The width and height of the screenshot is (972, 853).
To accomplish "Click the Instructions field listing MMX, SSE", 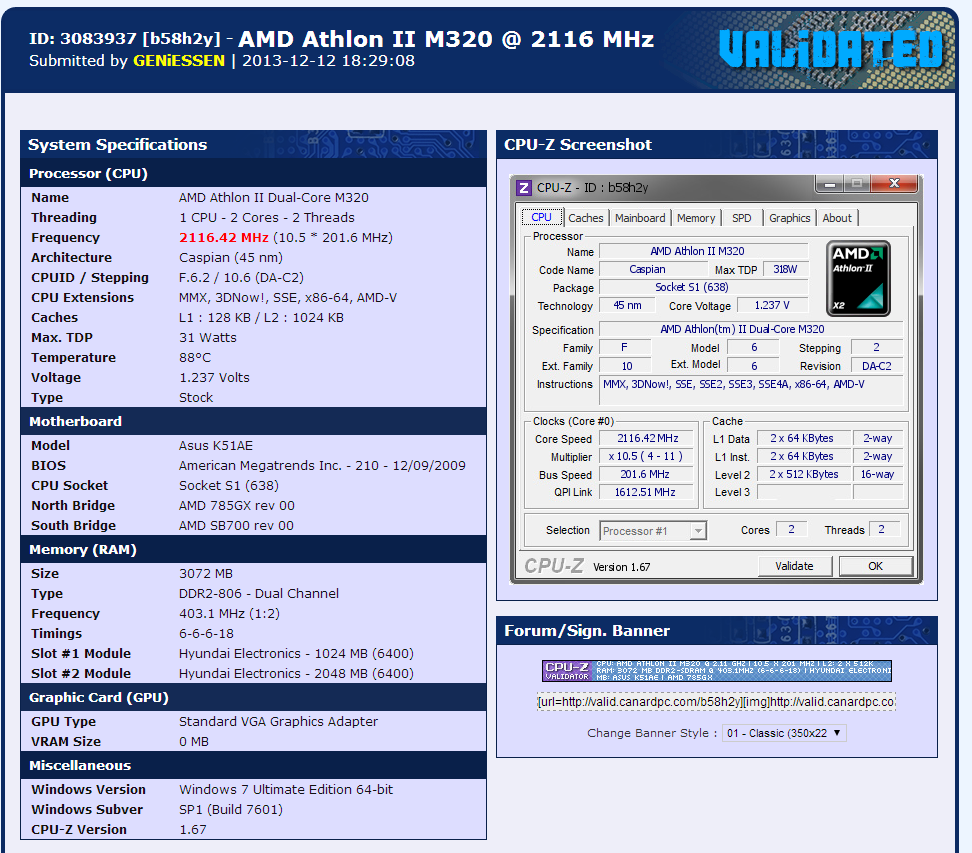I will tap(751, 390).
